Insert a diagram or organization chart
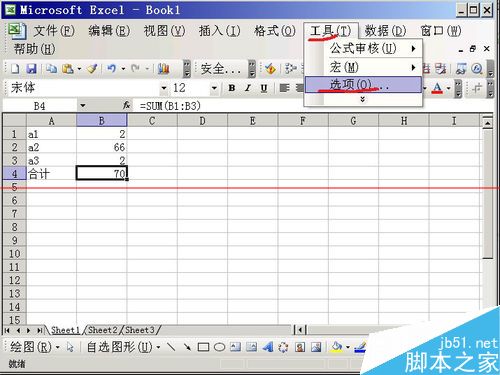 point(283,347)
